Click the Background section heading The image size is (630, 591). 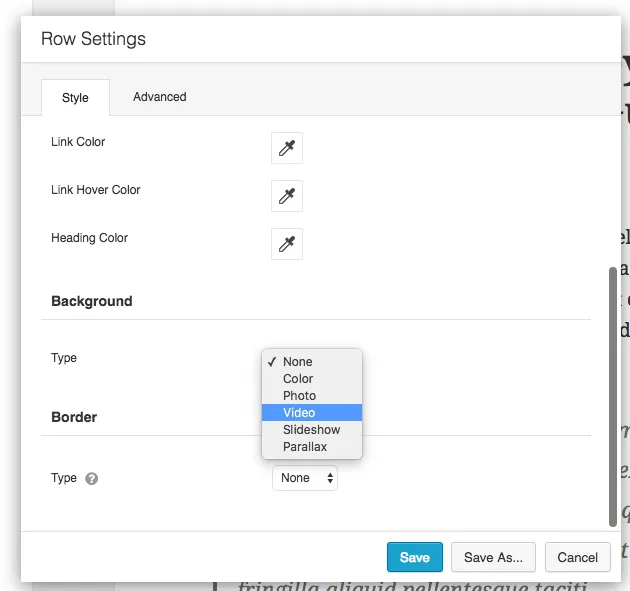pyautogui.click(x=92, y=301)
